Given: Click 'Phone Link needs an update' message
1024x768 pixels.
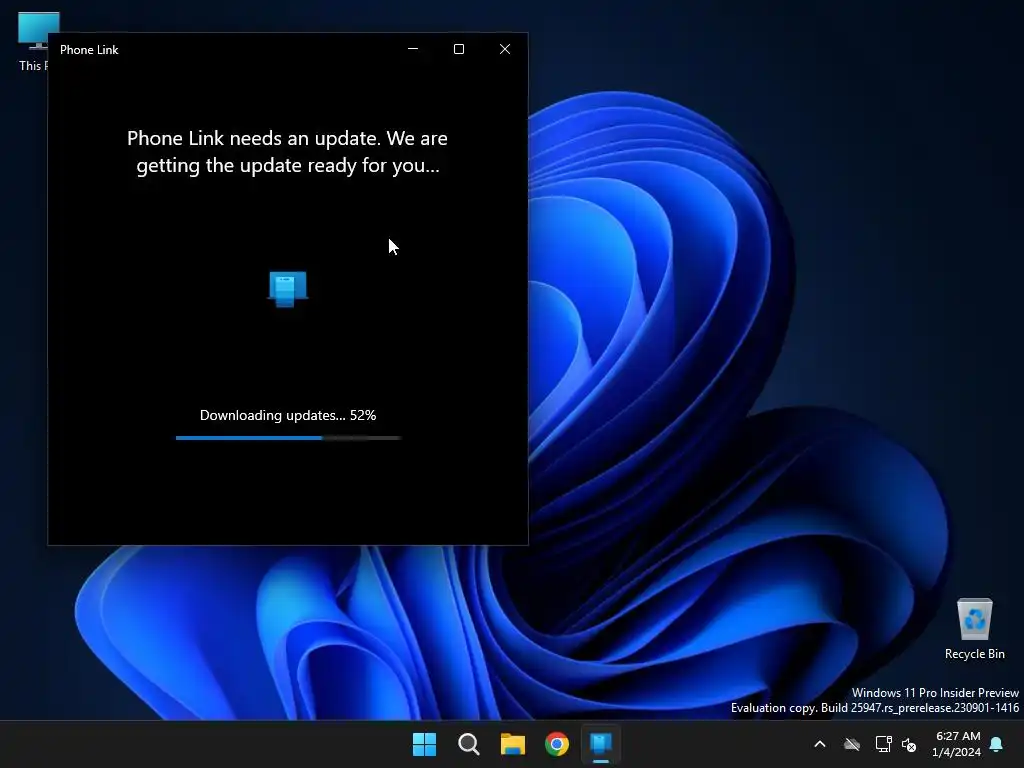Looking at the screenshot, I should tap(287, 152).
